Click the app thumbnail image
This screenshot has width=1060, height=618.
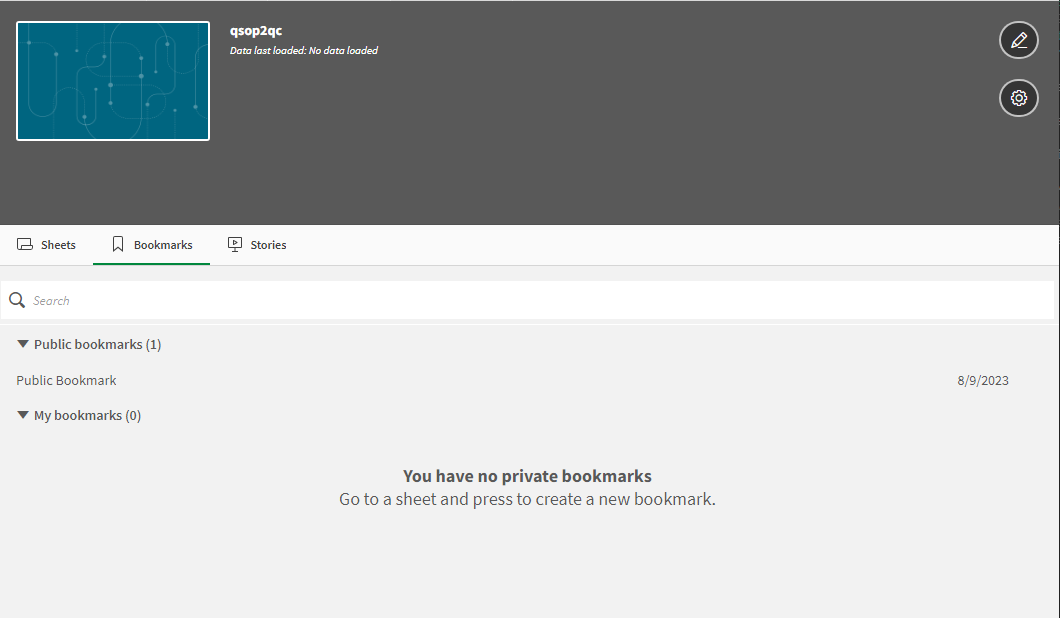tap(113, 81)
